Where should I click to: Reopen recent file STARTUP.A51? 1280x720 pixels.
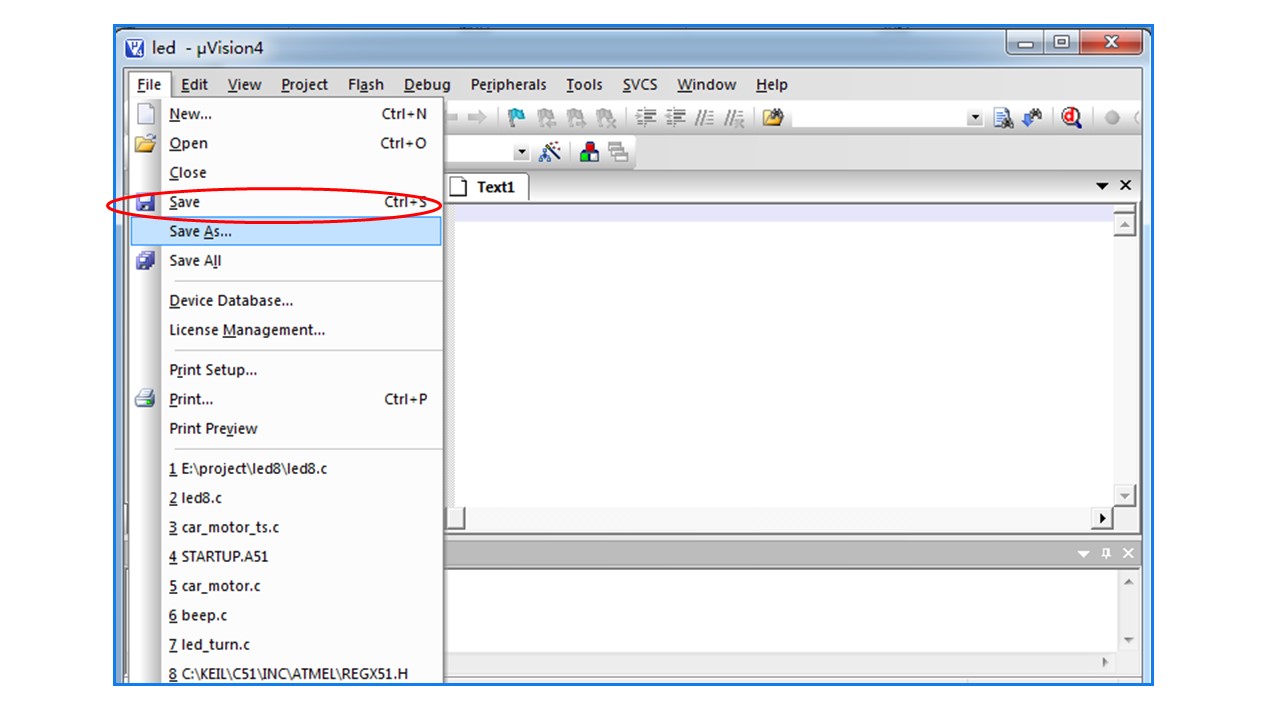[286, 556]
